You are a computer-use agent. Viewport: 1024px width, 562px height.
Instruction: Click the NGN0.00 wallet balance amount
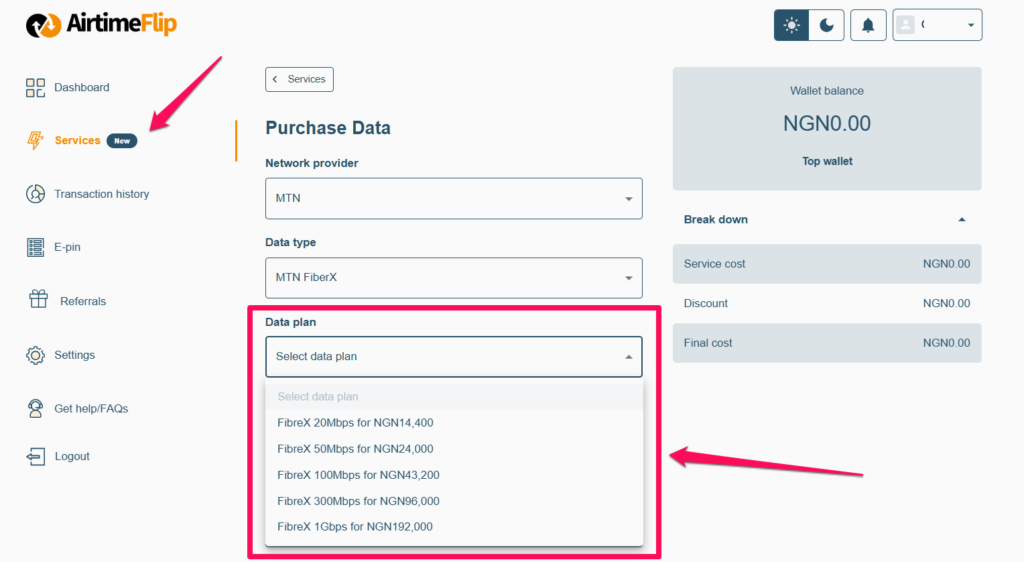[x=827, y=123]
